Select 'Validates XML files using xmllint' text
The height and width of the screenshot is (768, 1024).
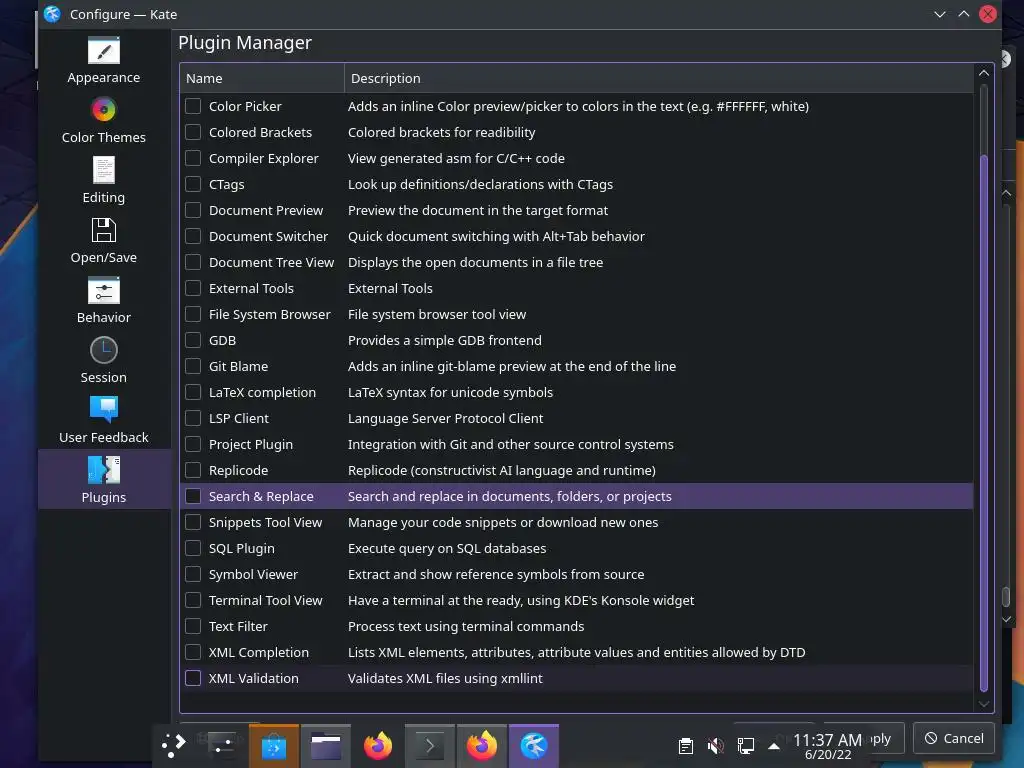(445, 678)
